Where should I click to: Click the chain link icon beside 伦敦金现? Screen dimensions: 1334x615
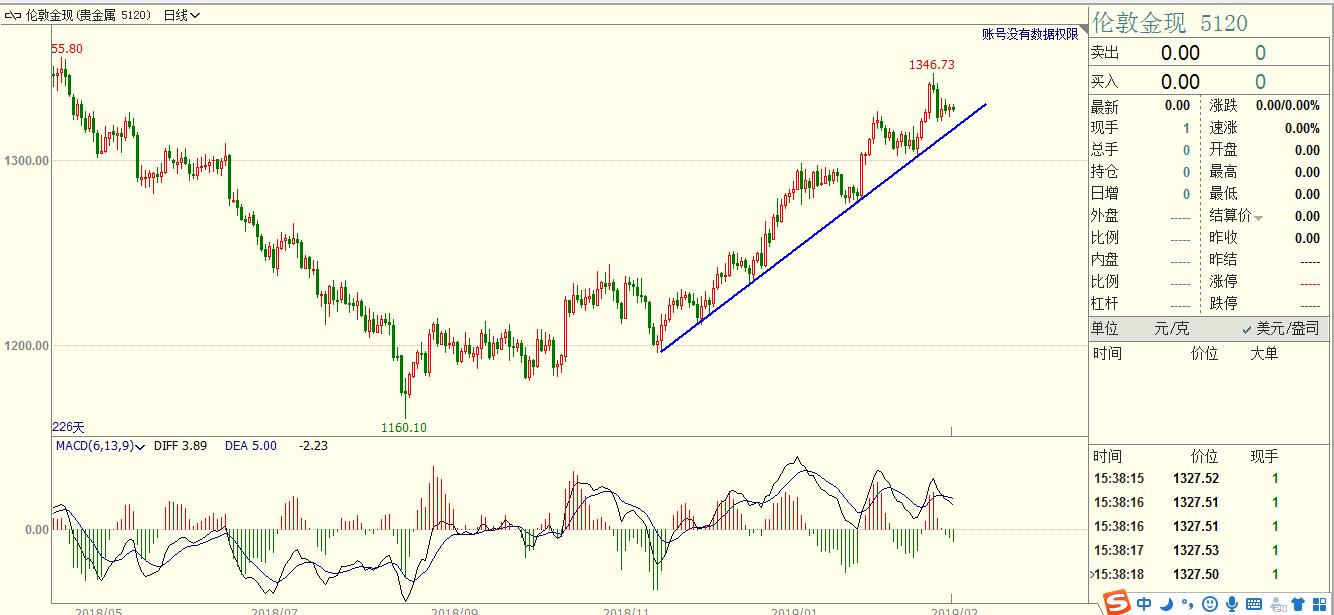[13, 15]
